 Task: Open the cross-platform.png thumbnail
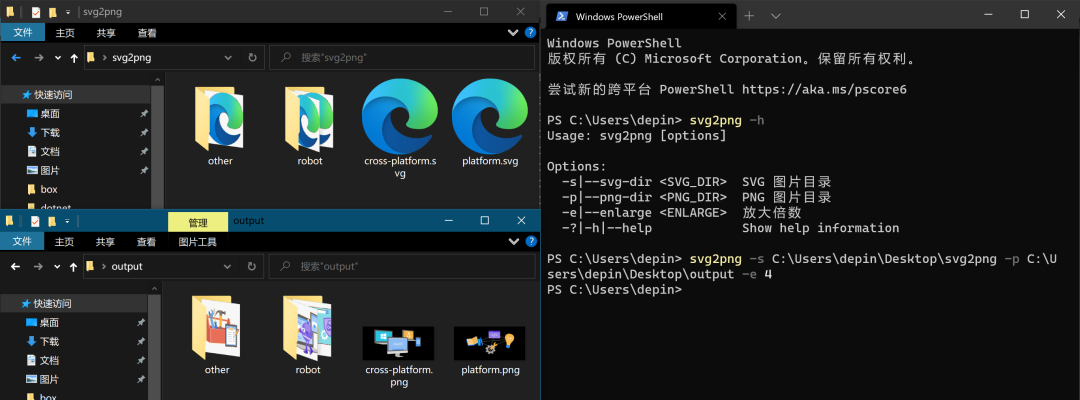coord(398,342)
